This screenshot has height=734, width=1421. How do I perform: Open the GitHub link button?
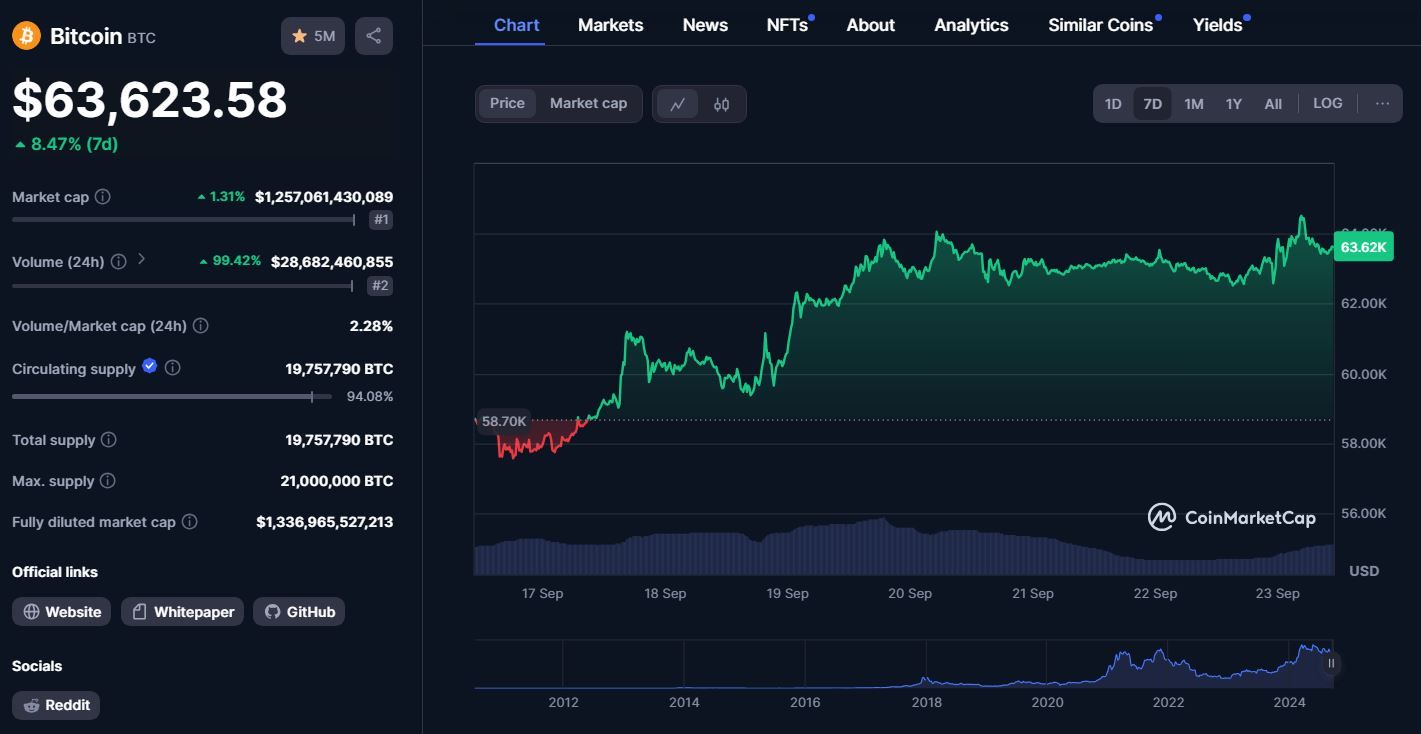pos(299,612)
